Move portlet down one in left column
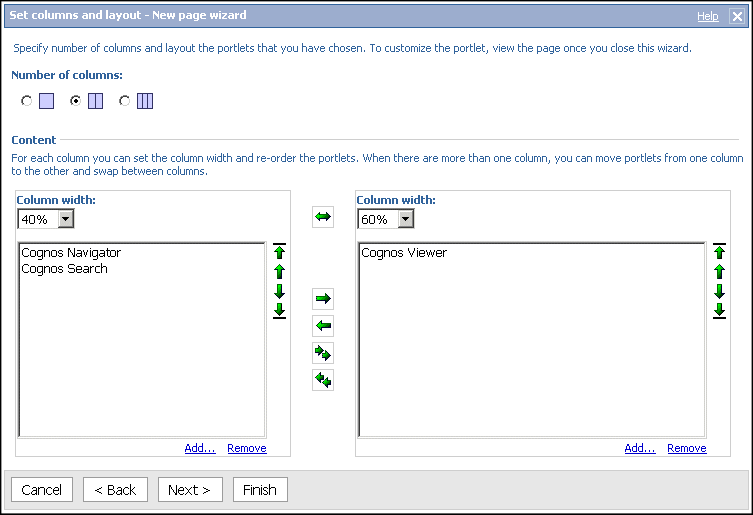Screen dimensions: 753x515 click(x=279, y=291)
